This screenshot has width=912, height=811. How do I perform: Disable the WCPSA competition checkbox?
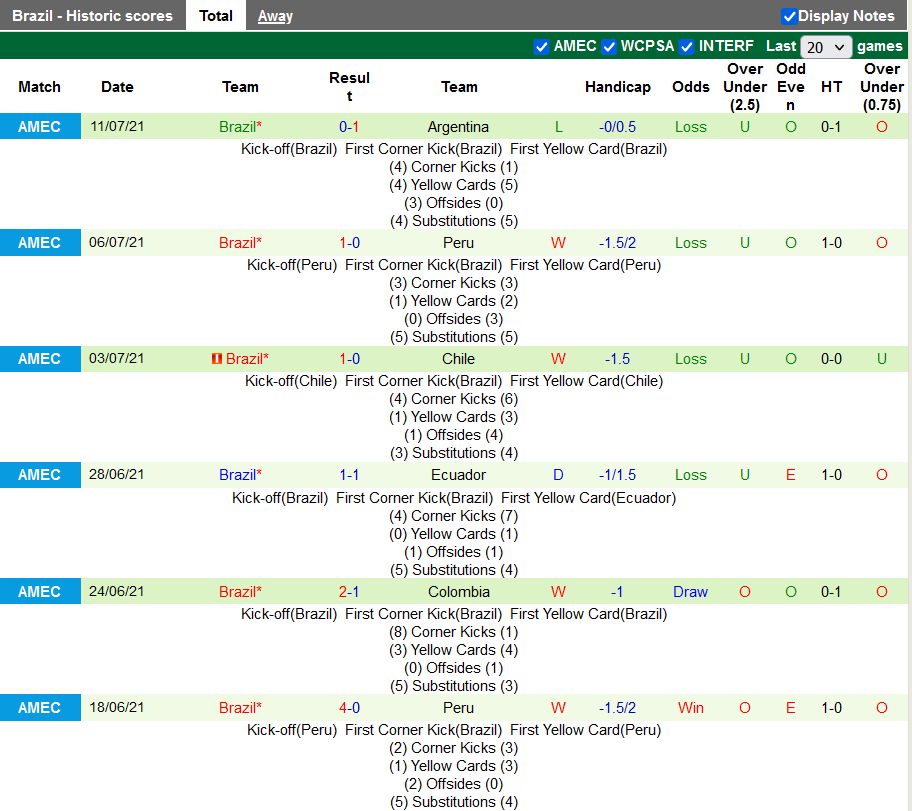point(609,47)
